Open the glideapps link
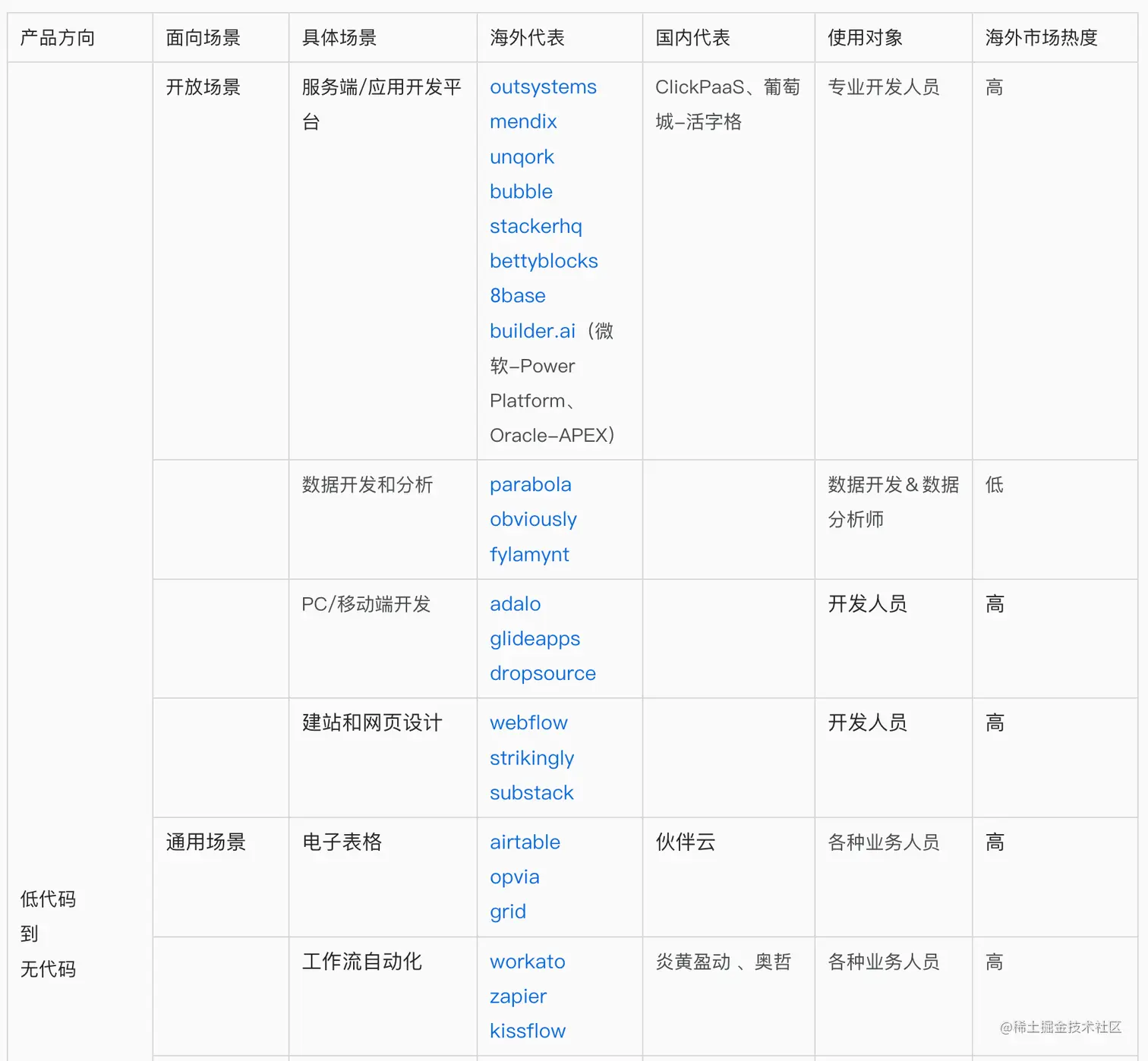This screenshot has width=1148, height=1061. pos(535,640)
